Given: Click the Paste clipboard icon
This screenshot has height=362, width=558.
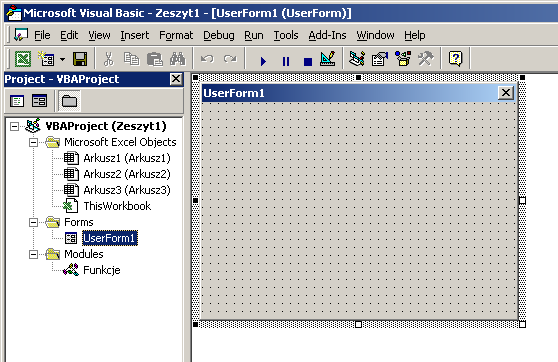Looking at the screenshot, I should tap(154, 59).
